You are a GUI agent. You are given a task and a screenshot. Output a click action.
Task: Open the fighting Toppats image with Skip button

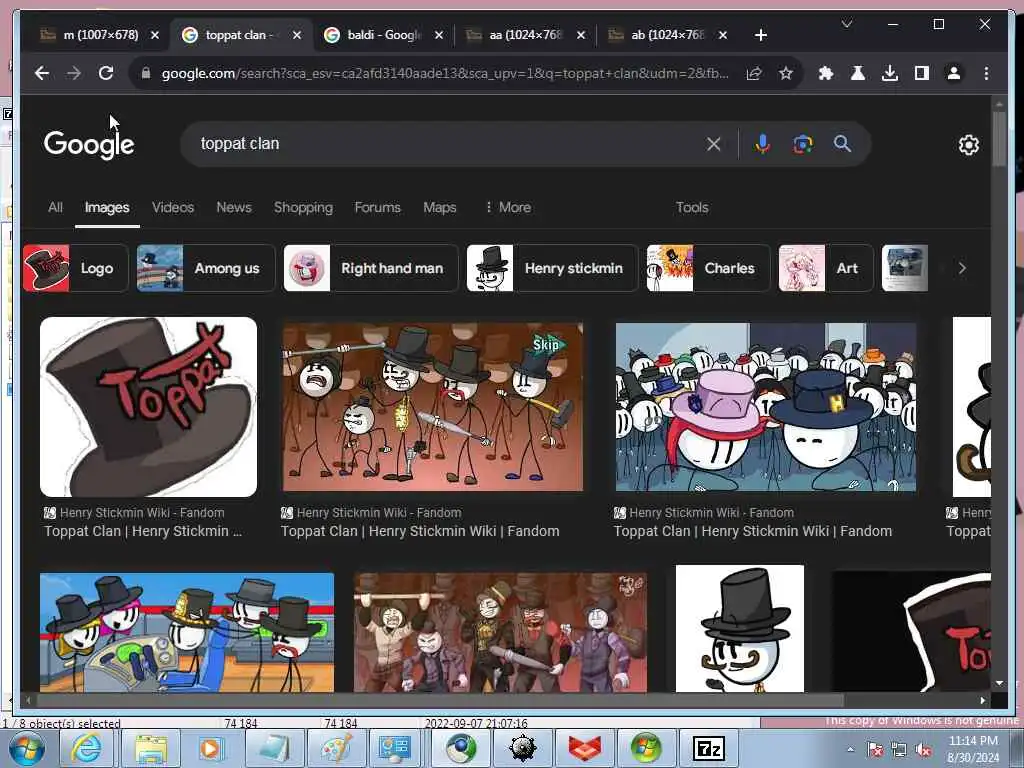click(x=432, y=407)
